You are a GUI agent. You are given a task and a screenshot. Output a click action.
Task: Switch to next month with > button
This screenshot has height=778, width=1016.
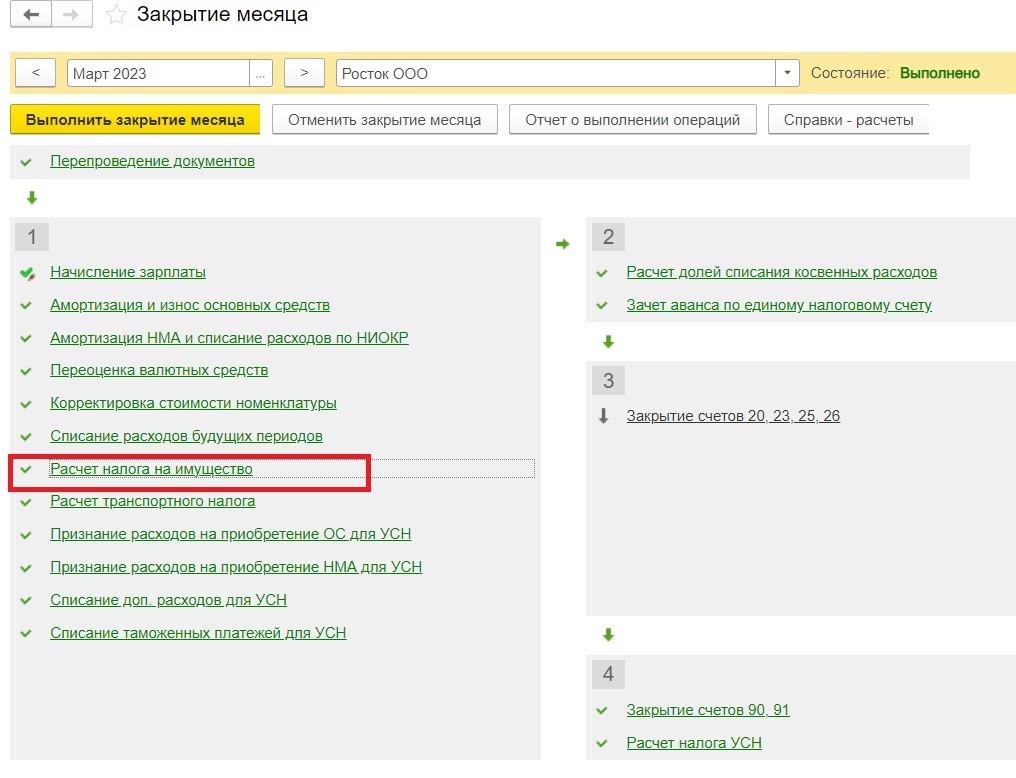[x=304, y=73]
